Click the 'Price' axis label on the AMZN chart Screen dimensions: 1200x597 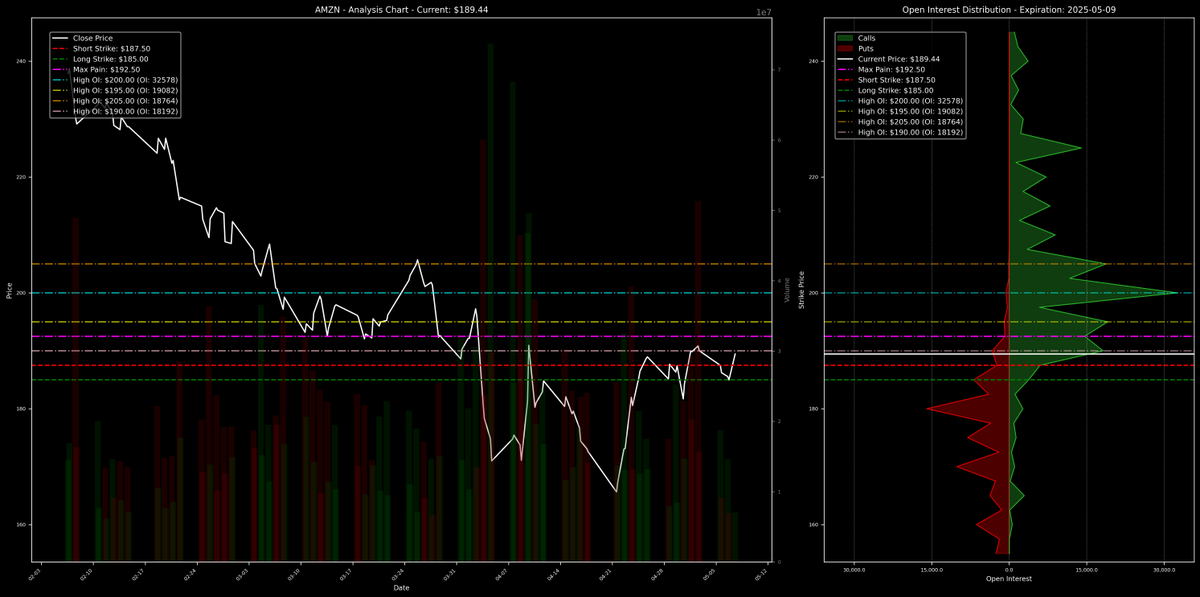tap(10, 291)
